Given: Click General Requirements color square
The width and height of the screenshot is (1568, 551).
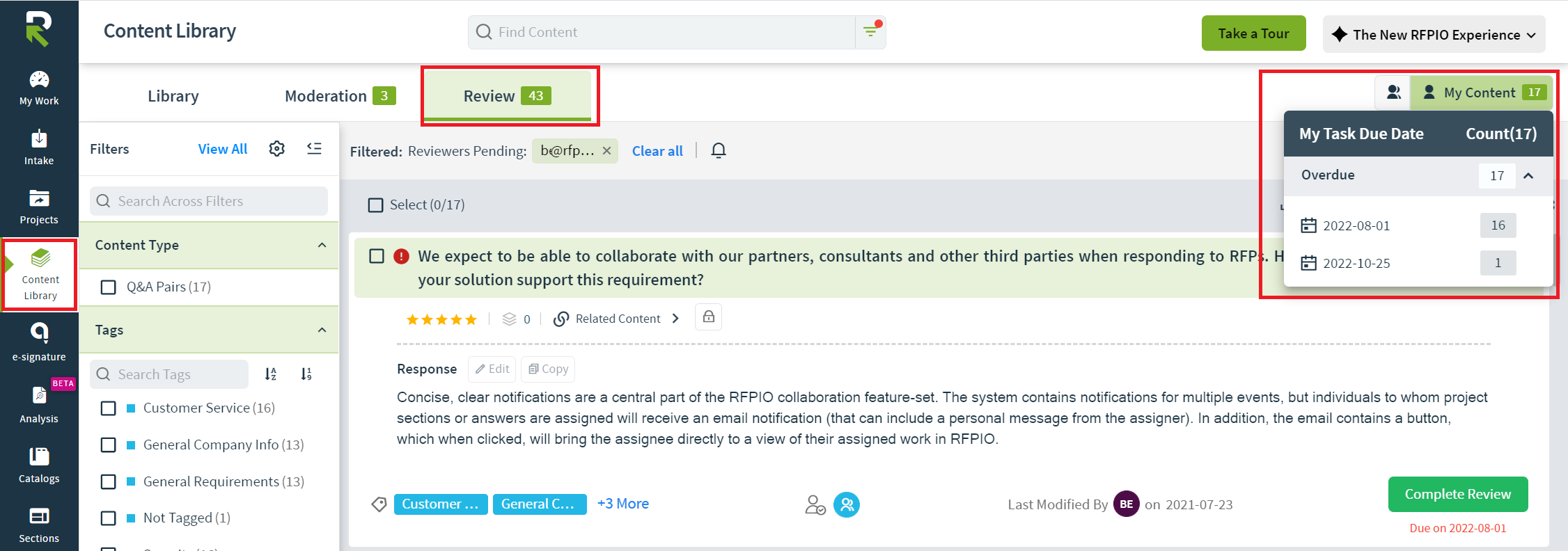Looking at the screenshot, I should coord(131,481).
